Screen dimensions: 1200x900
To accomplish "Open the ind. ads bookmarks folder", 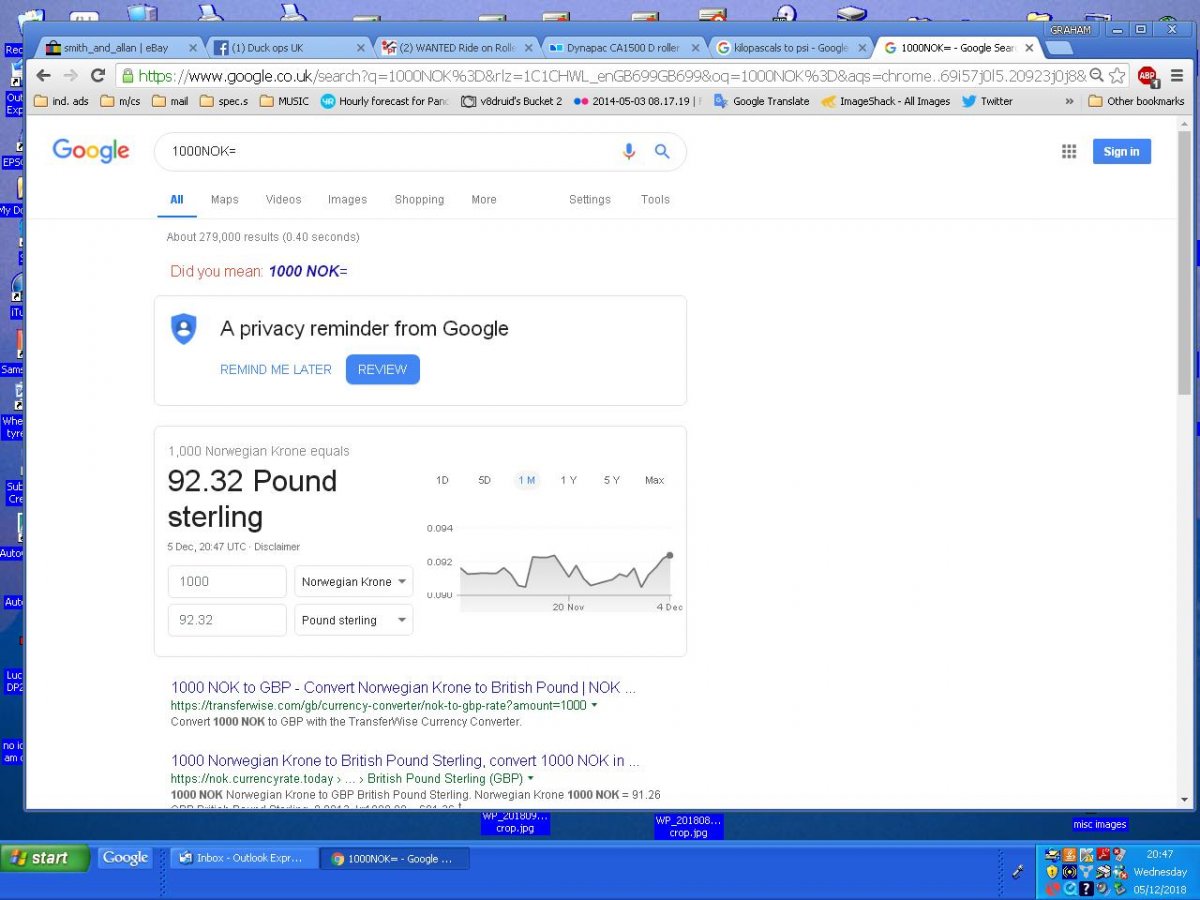I will pyautogui.click(x=61, y=101).
